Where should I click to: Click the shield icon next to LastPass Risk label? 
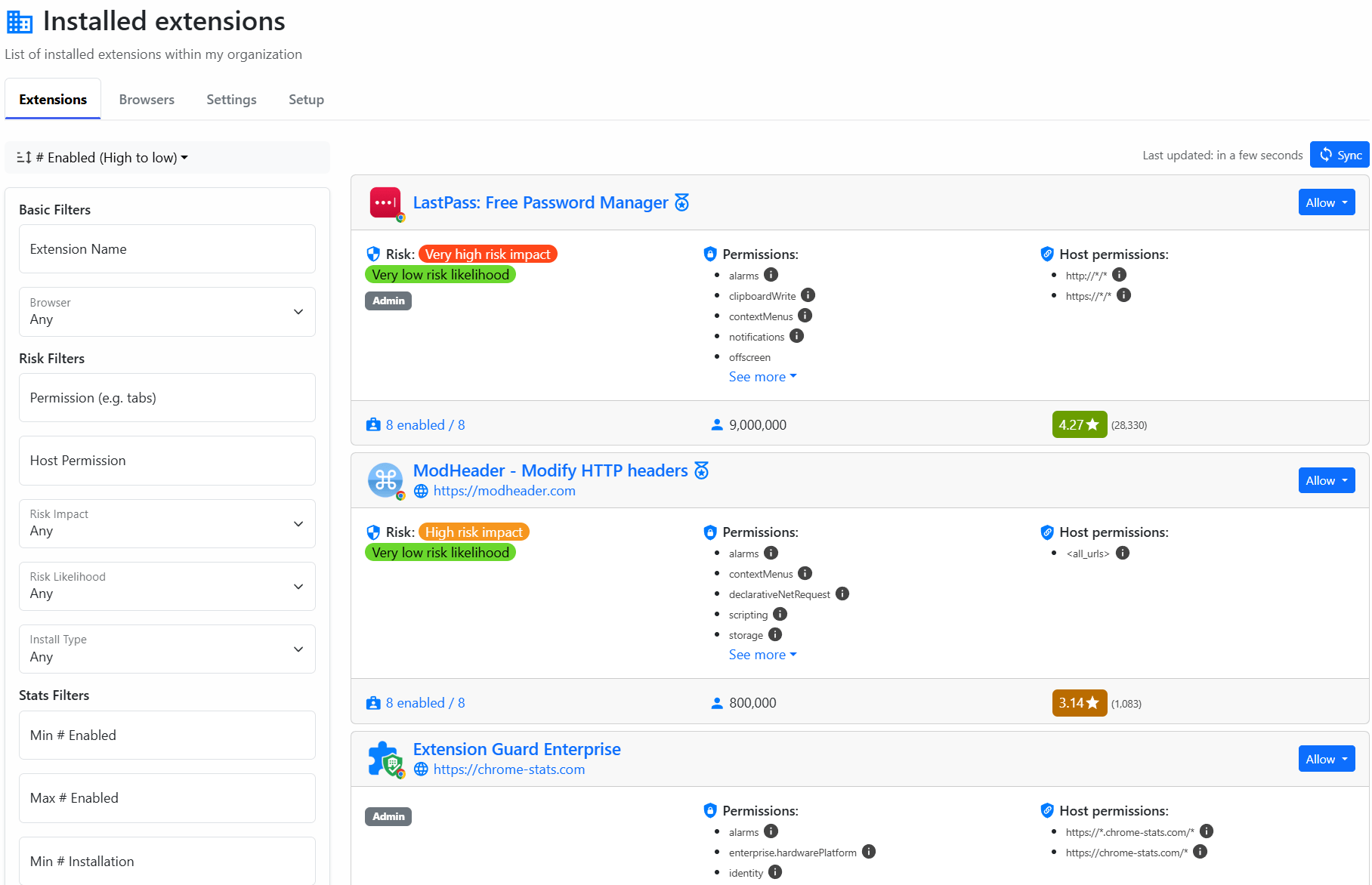tap(373, 254)
